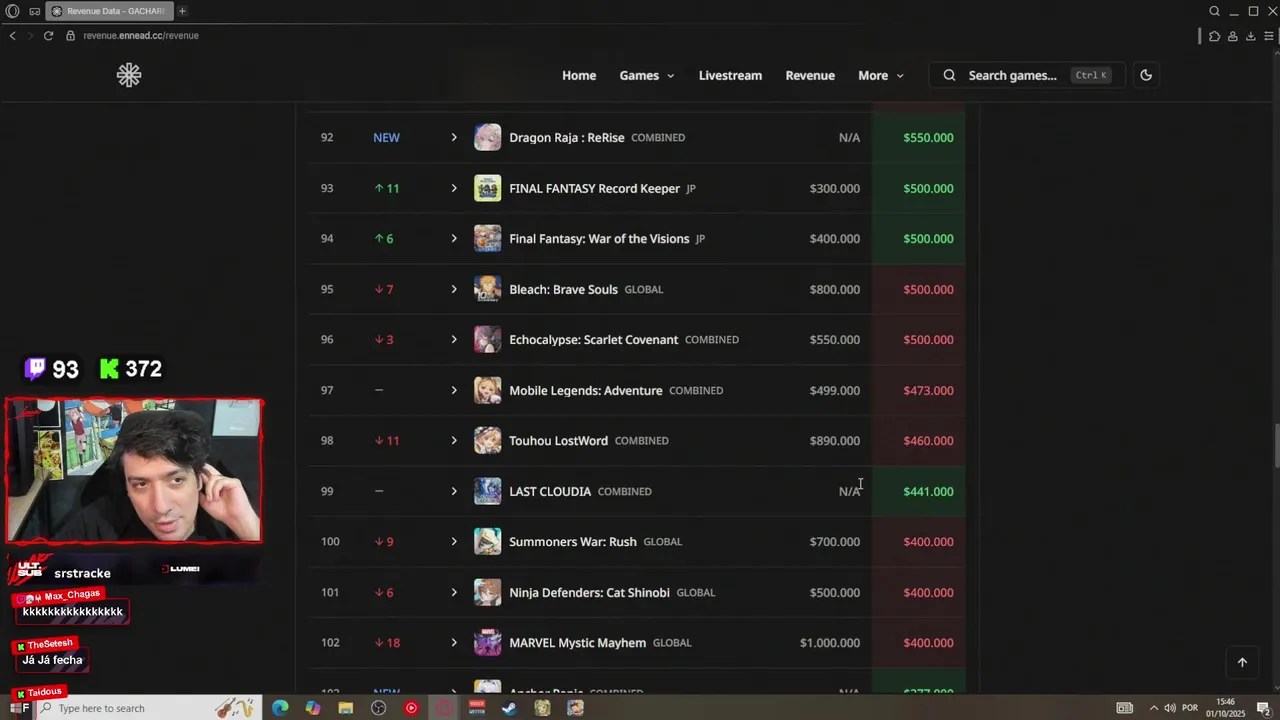Open File Explorer from taskbar

tap(346, 708)
